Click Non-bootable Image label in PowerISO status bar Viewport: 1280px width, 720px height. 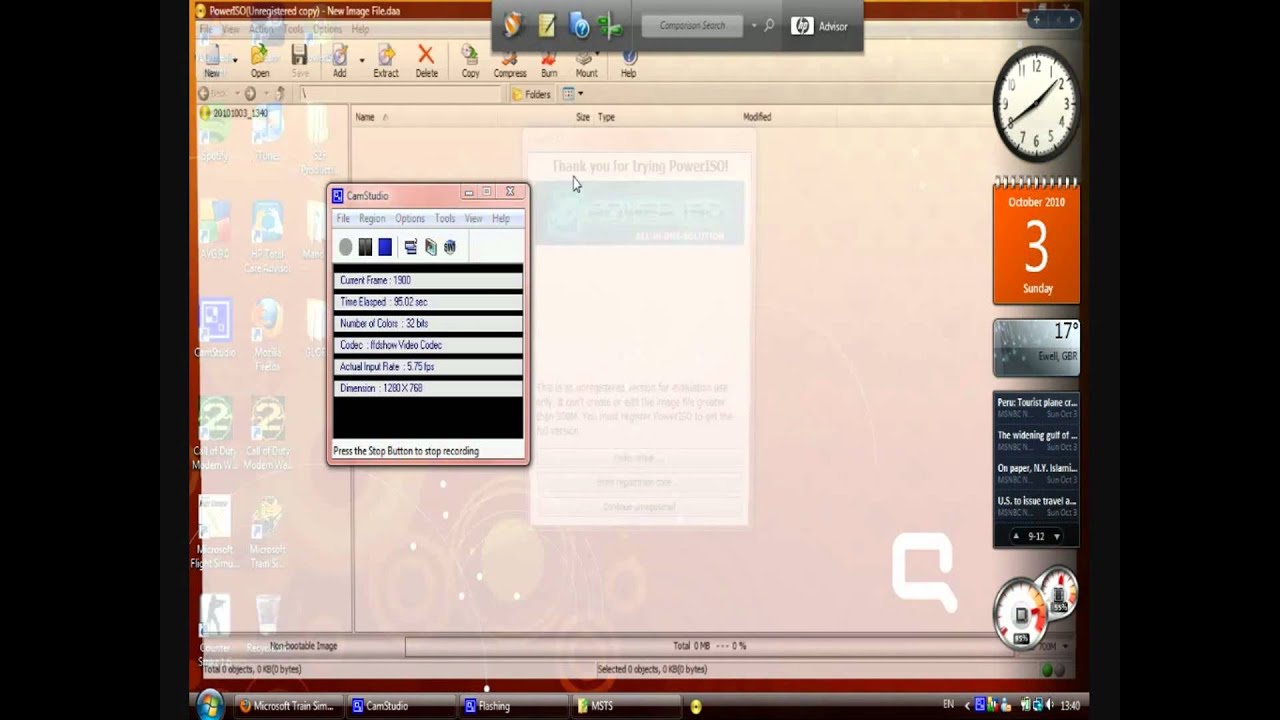[x=303, y=646]
